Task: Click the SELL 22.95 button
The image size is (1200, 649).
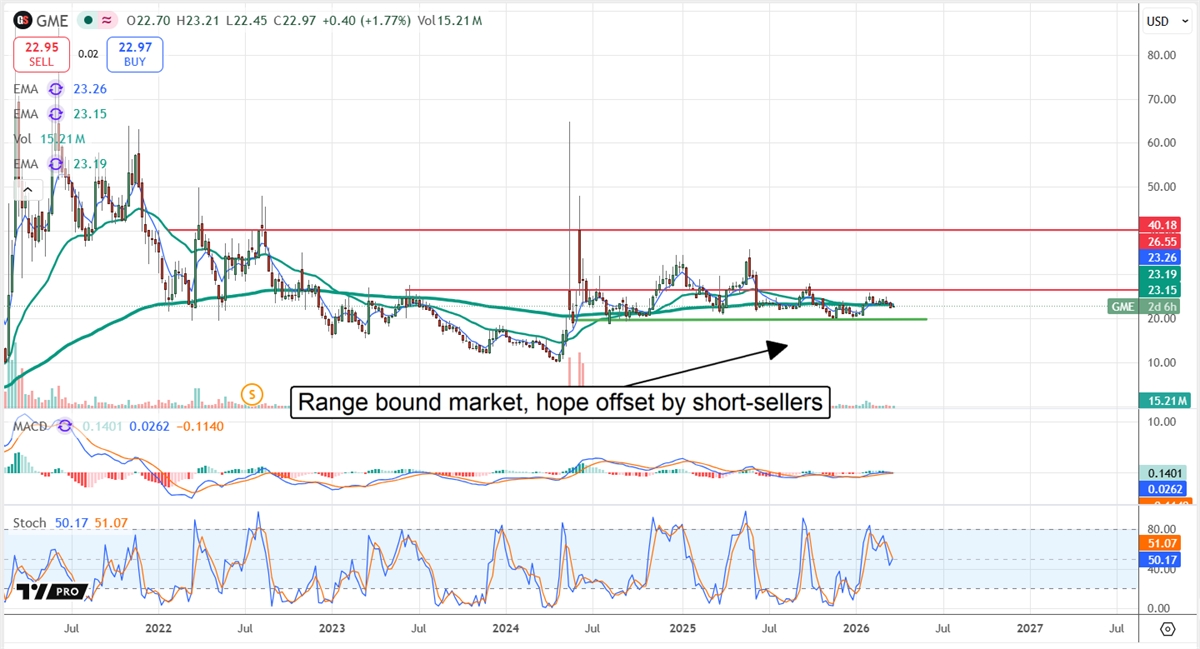Action: 41,53
